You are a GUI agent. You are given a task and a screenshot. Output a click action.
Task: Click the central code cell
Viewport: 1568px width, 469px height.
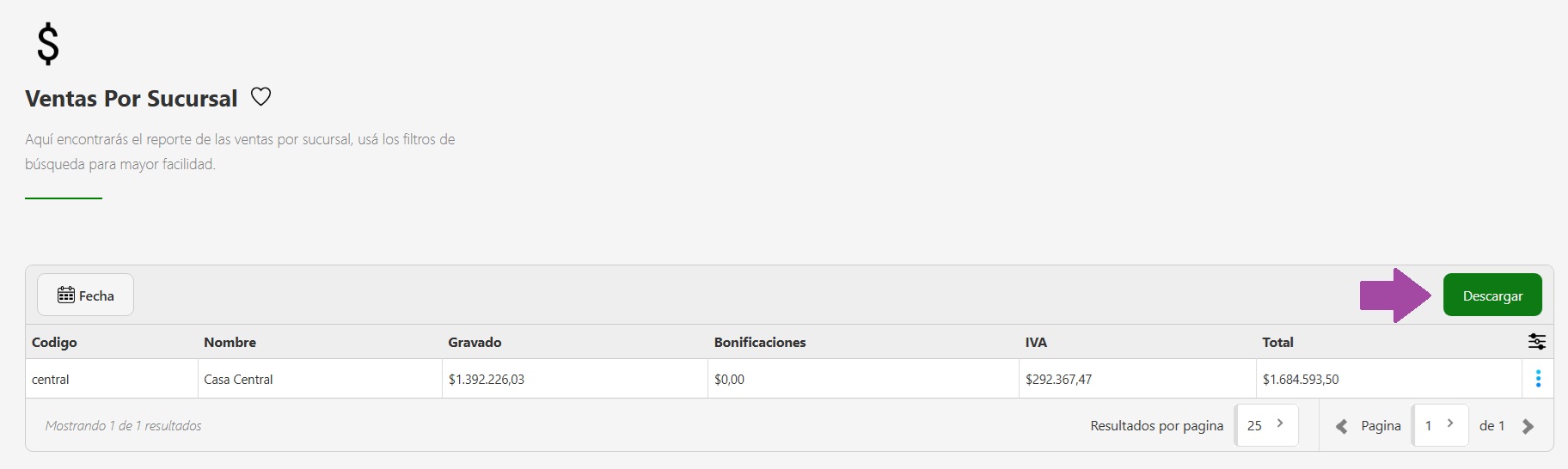(51, 380)
